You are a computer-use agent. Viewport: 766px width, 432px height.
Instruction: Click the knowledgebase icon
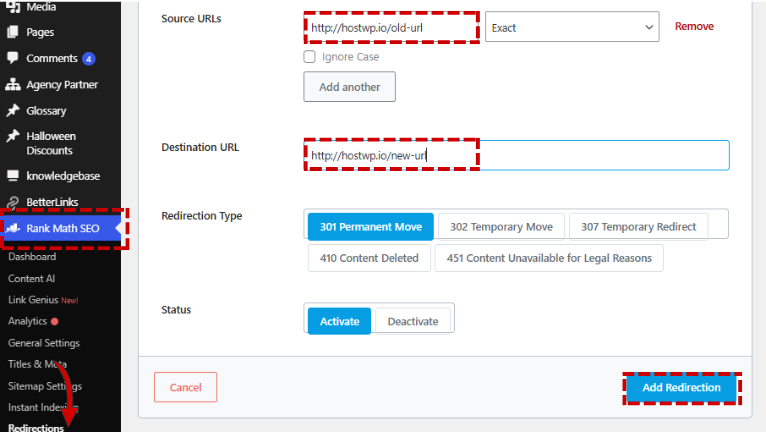13,175
